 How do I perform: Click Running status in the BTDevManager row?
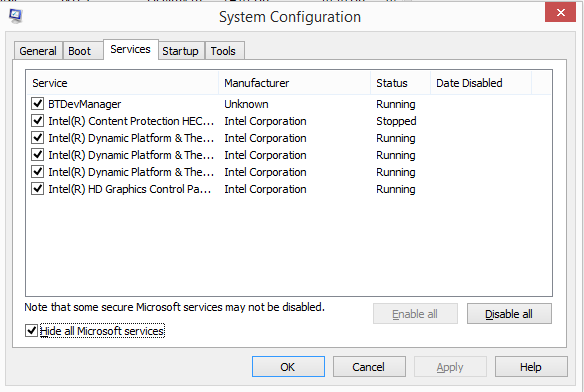[396, 104]
